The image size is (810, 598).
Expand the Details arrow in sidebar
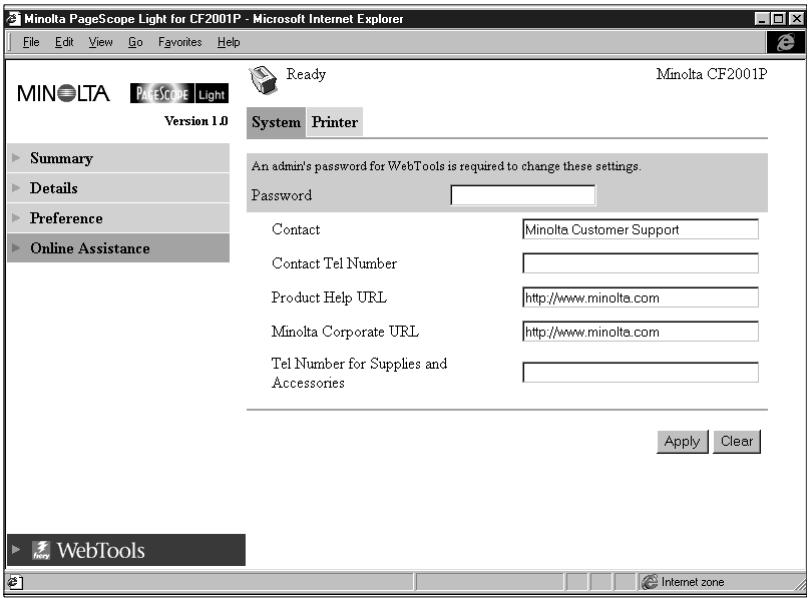[17, 187]
